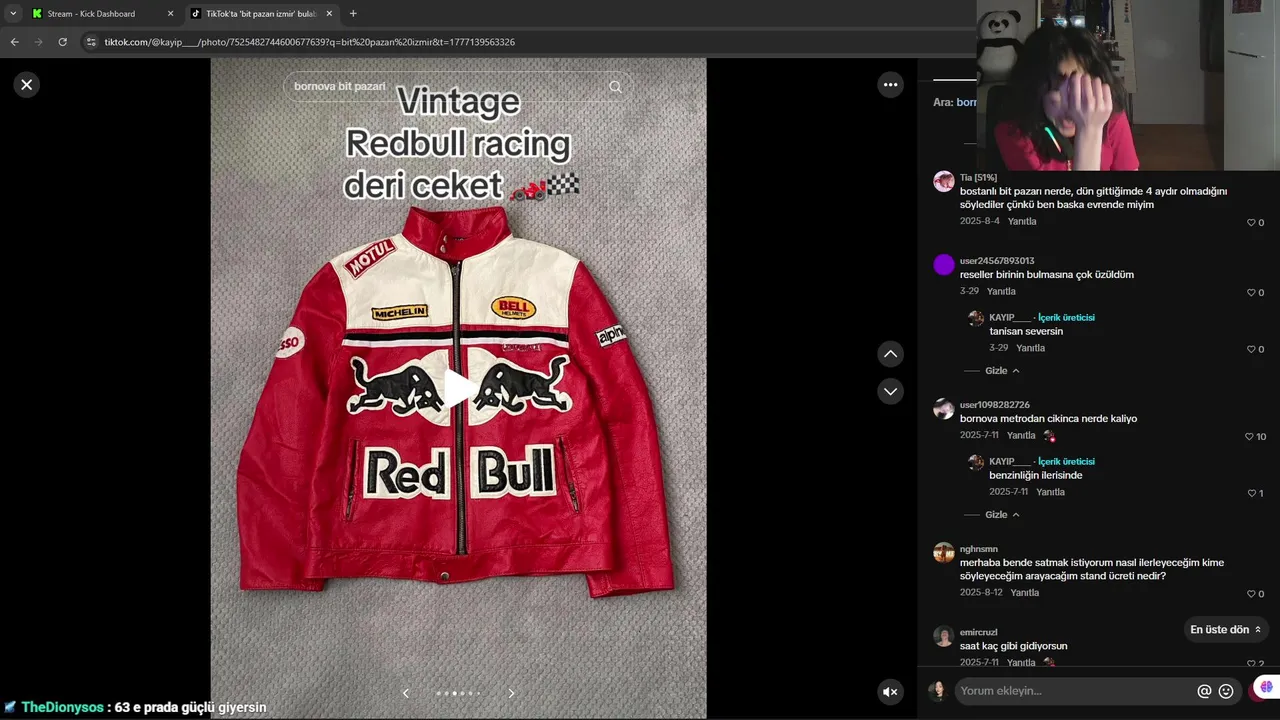Viewport: 1280px width, 720px height.
Task: Open nghnsmn's profile avatar
Action: point(943,553)
